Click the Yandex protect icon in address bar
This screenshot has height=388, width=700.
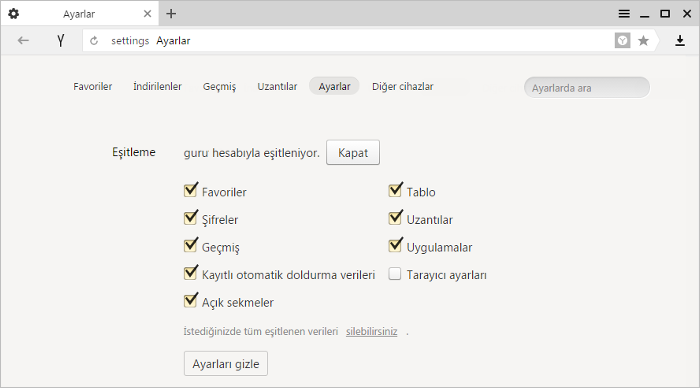click(622, 41)
